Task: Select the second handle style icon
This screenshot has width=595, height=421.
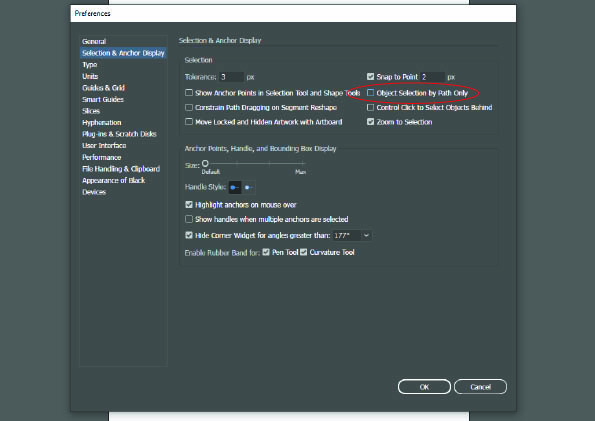Action: point(249,187)
